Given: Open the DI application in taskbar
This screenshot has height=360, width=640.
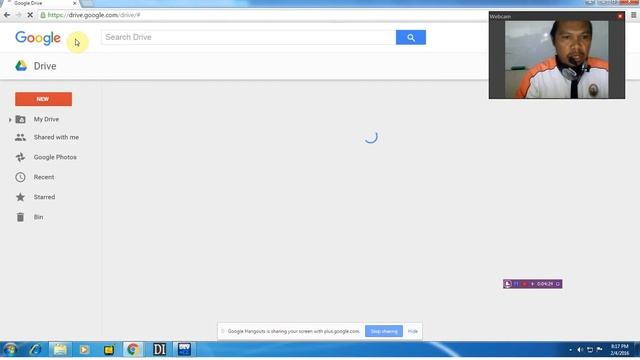Looking at the screenshot, I should tap(159, 349).
